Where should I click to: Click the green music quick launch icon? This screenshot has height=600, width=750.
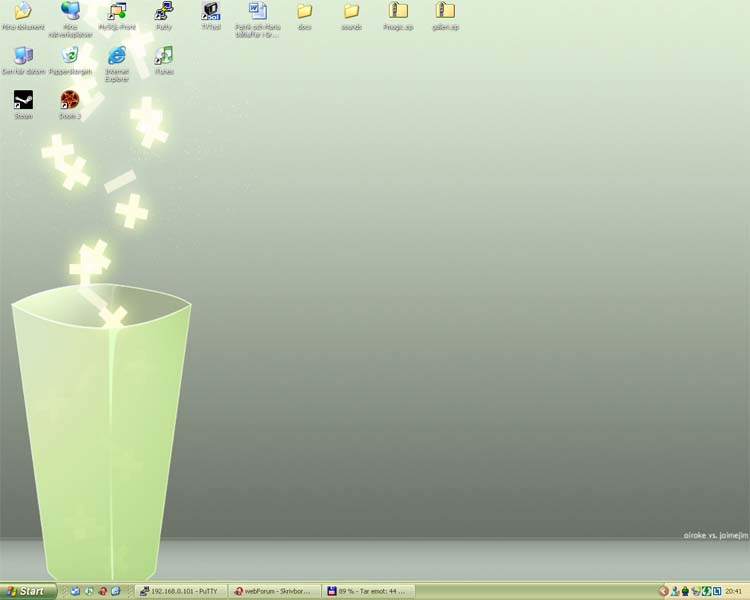pos(88,591)
